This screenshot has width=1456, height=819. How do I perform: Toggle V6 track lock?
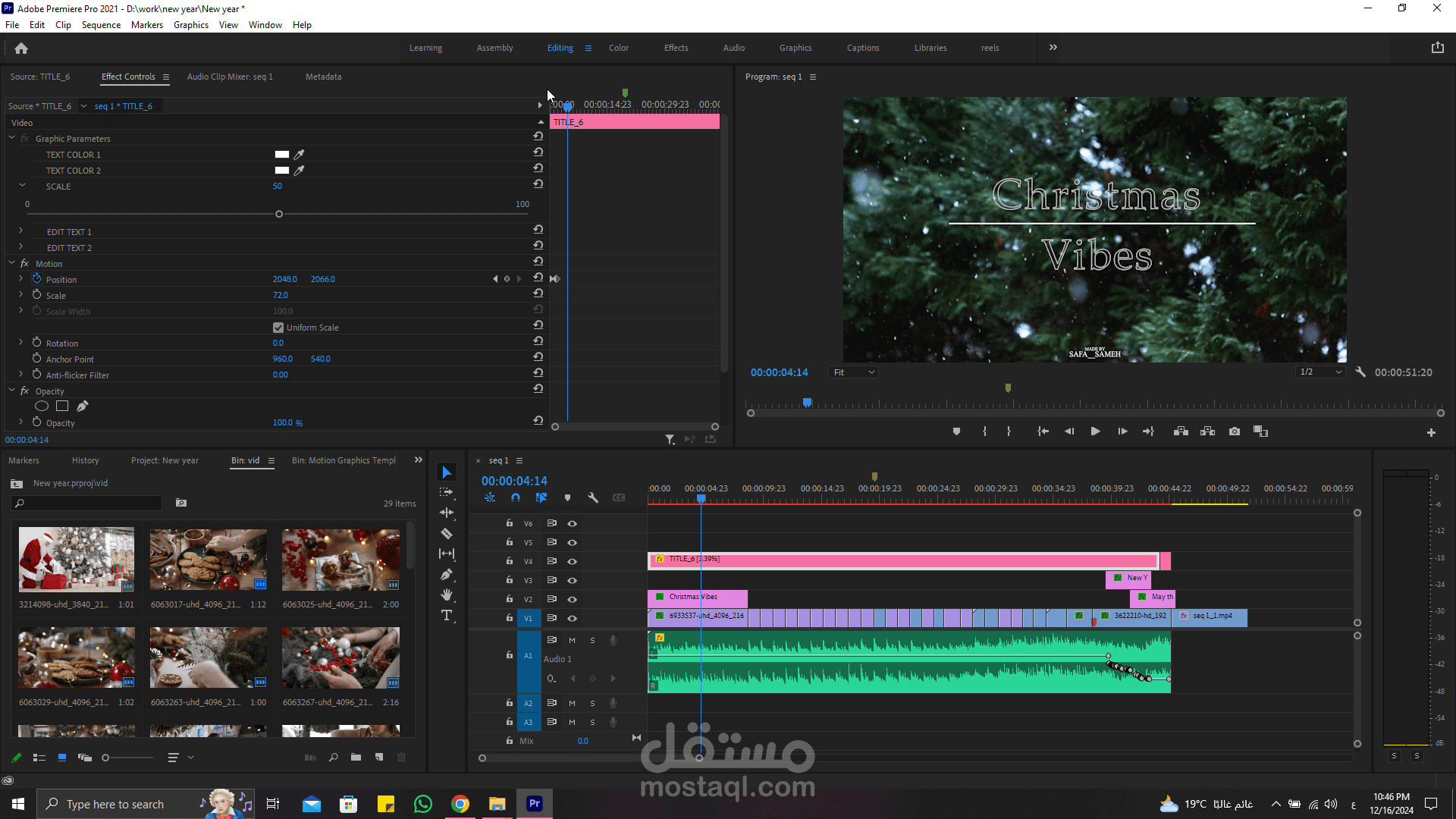pyautogui.click(x=509, y=523)
